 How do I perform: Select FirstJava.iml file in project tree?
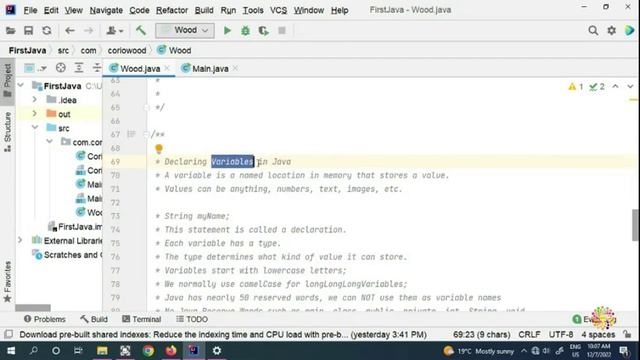(75, 227)
